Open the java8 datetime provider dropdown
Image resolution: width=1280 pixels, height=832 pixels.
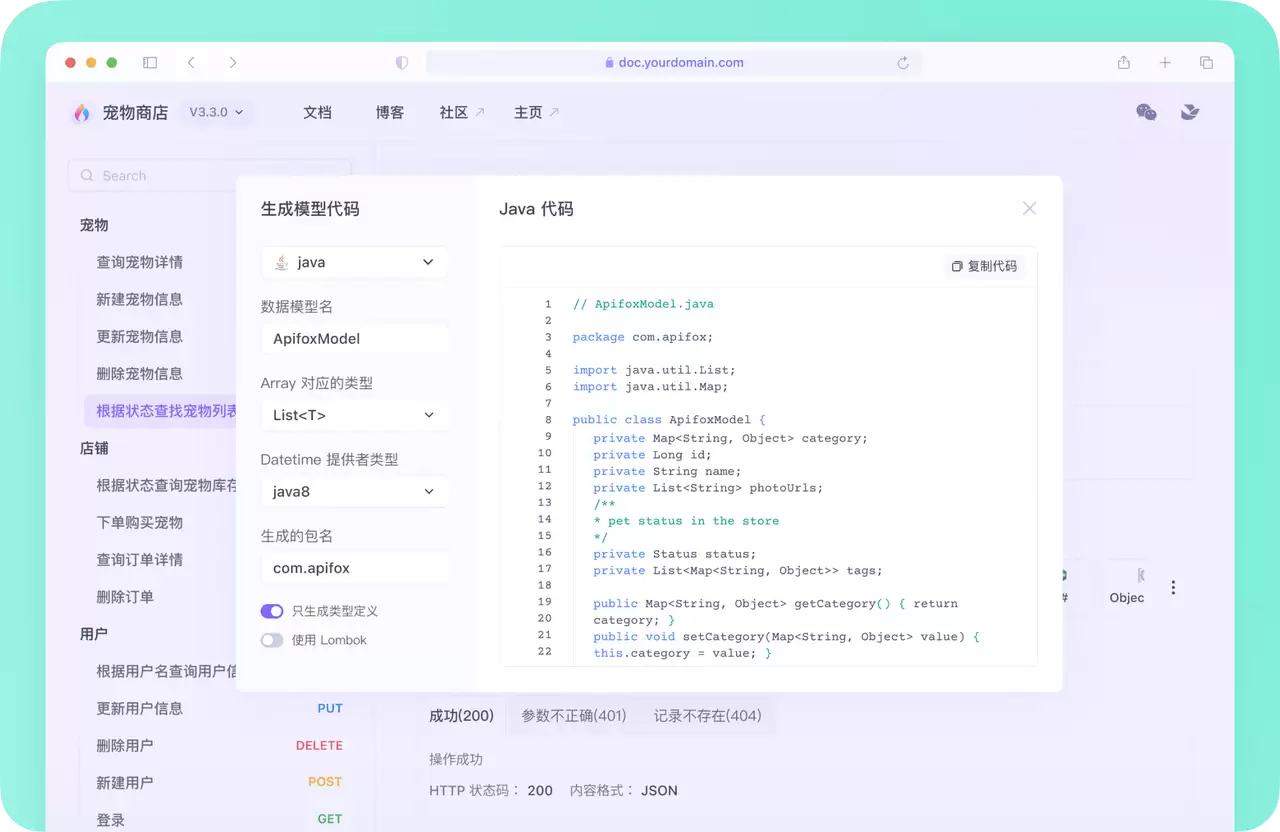pyautogui.click(x=354, y=491)
